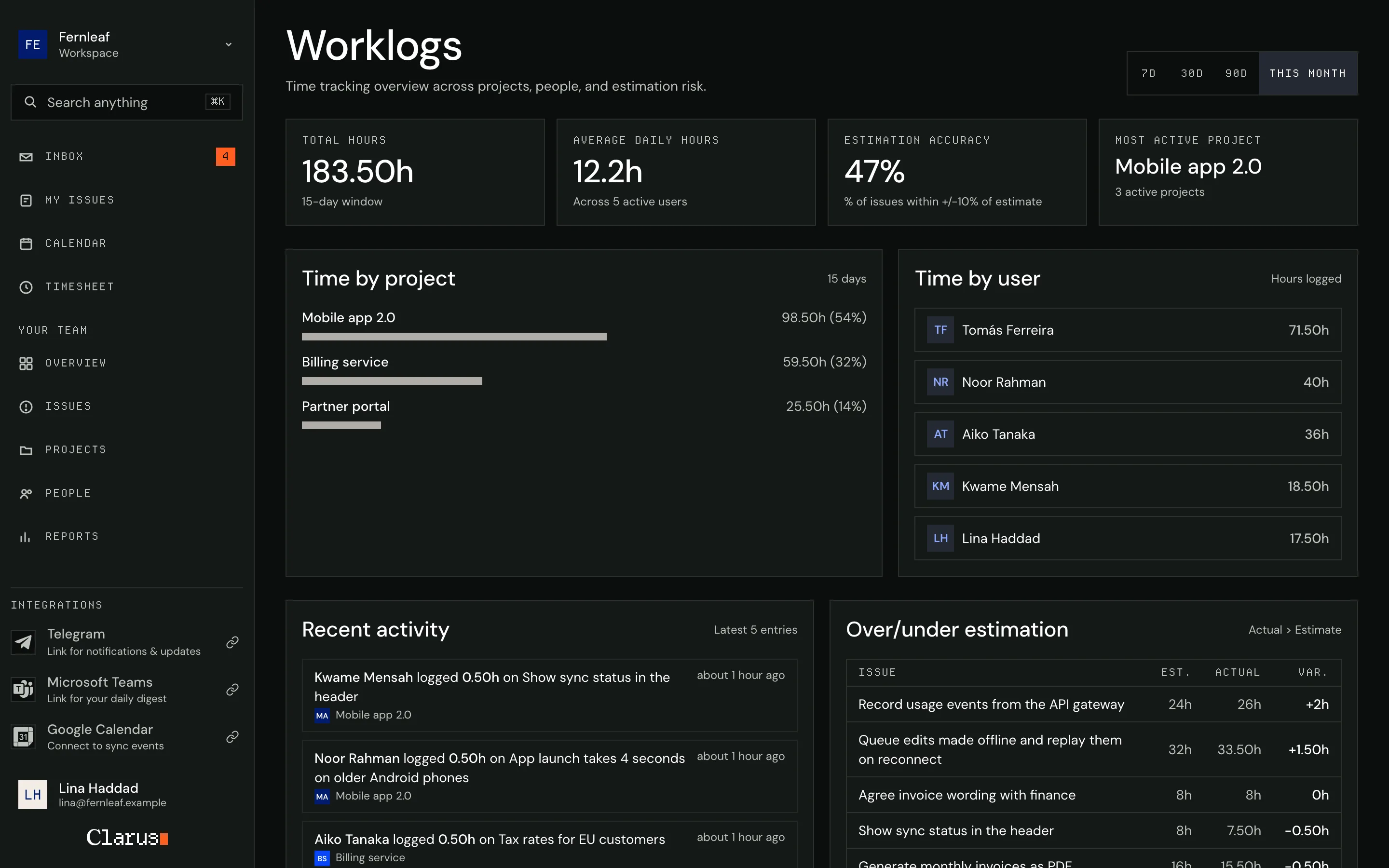1389x868 pixels.
Task: Click Tomás Ferreira user row
Action: tap(1127, 330)
